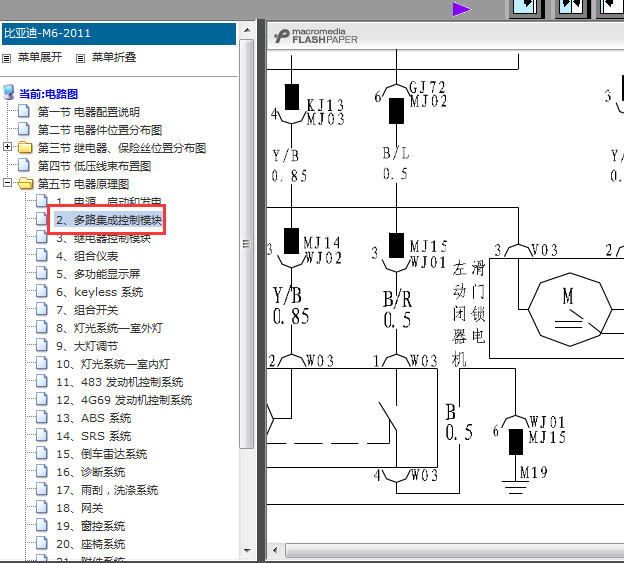The width and height of the screenshot is (624, 563).
Task: Click the purple play arrow icon
Action: (x=462, y=9)
